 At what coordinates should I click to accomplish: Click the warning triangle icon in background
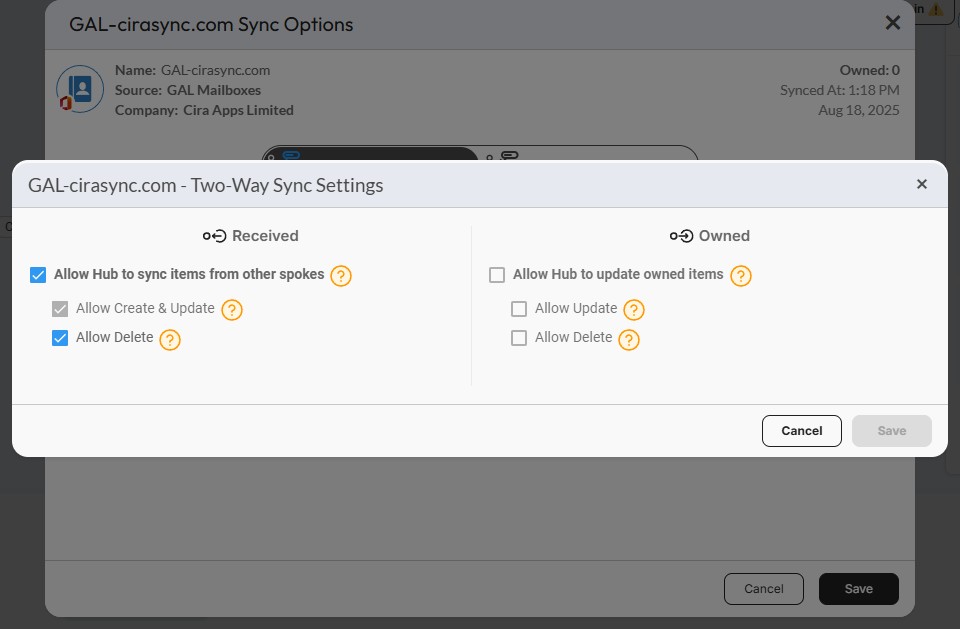936,9
